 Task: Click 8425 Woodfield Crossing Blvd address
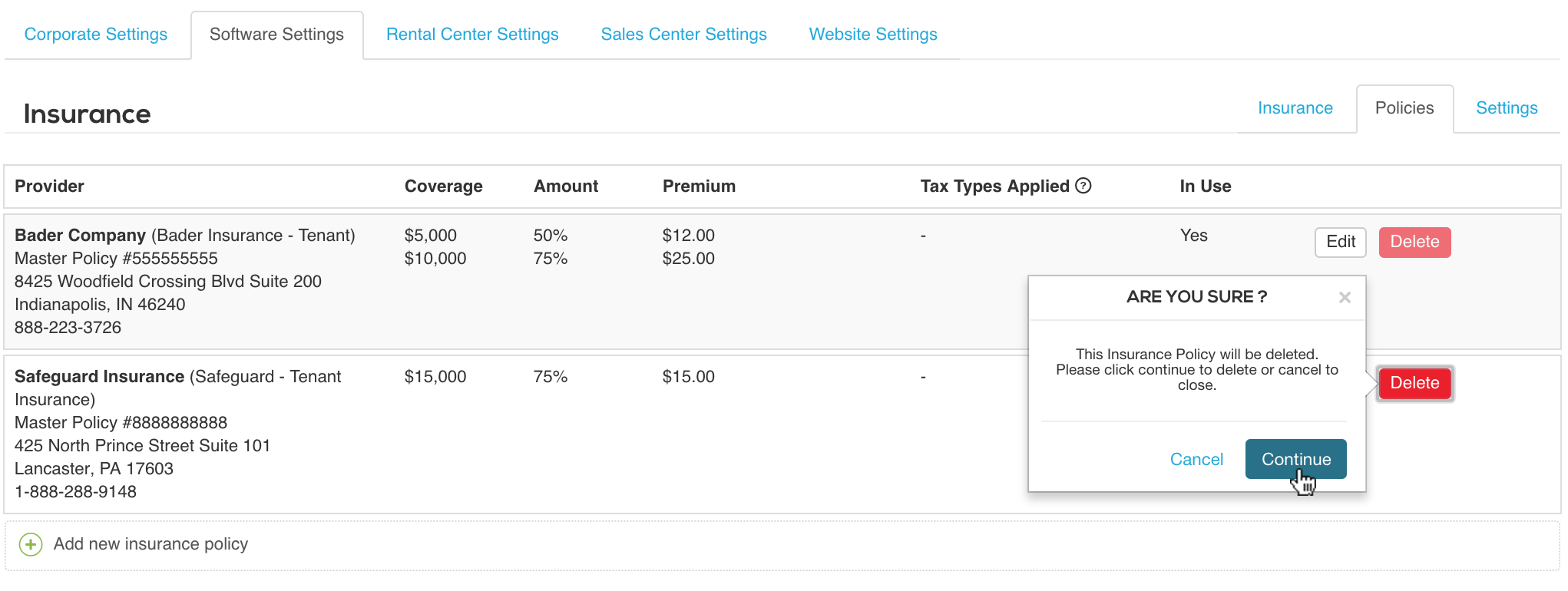(167, 281)
